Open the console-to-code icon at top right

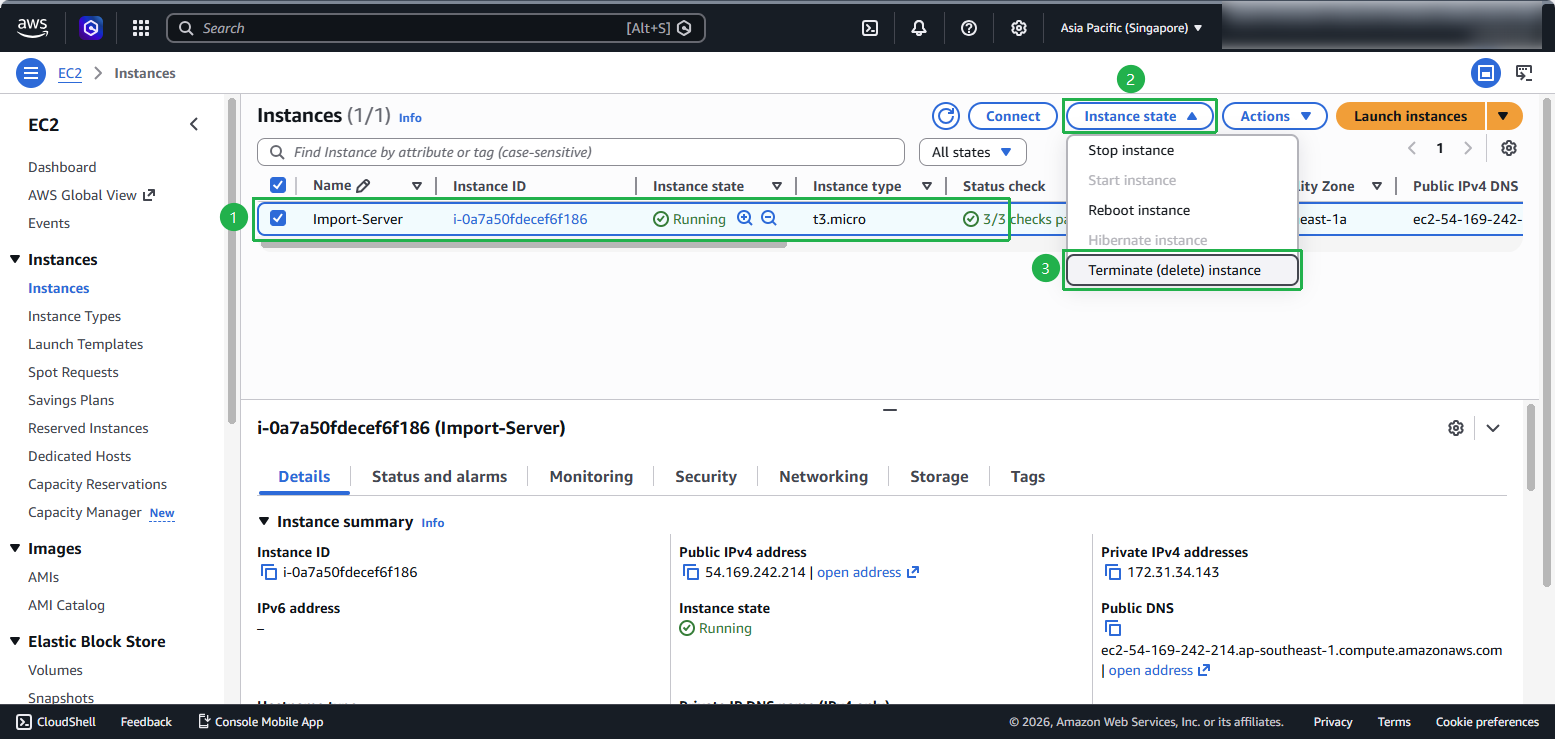pyautogui.click(x=1524, y=73)
